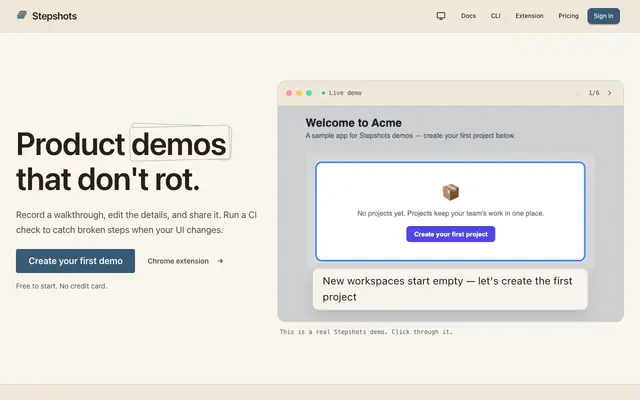Image resolution: width=640 pixels, height=400 pixels.
Task: Click the cardboard box icon in demo
Action: point(451,192)
